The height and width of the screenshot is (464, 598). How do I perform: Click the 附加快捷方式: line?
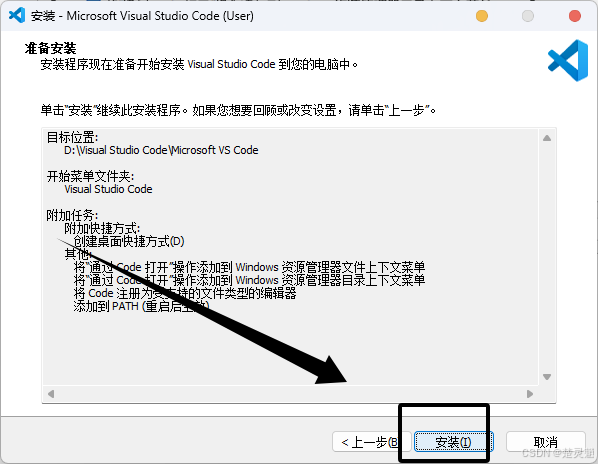(x=102, y=228)
